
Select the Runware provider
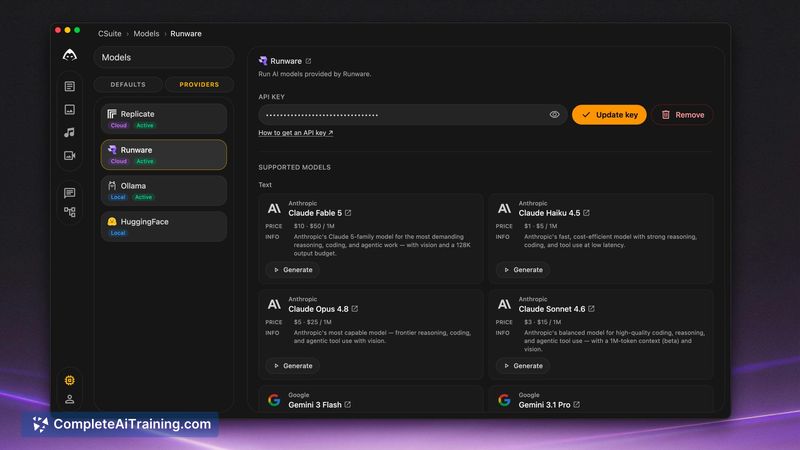[x=164, y=155]
